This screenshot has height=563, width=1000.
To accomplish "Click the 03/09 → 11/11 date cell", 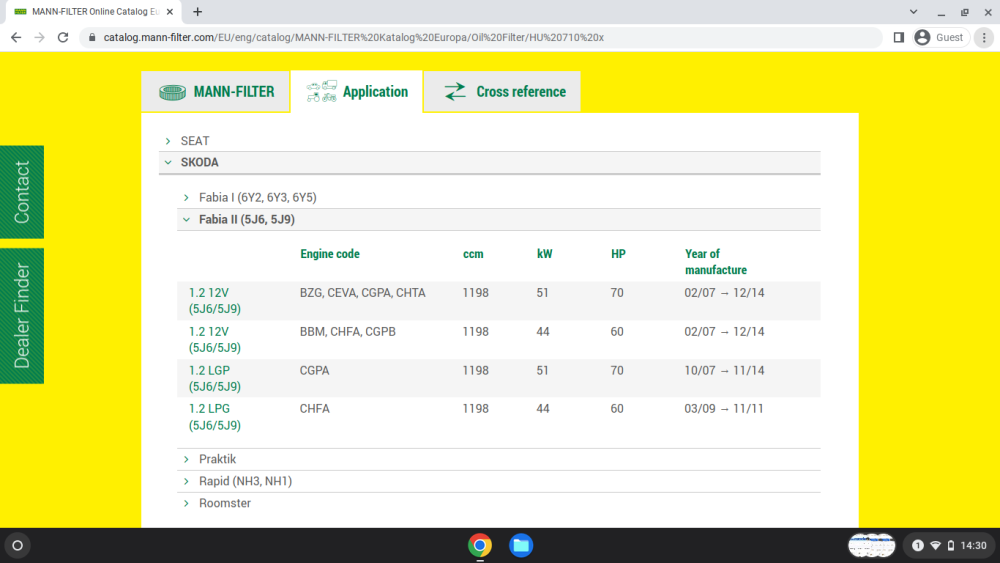I will point(723,409).
